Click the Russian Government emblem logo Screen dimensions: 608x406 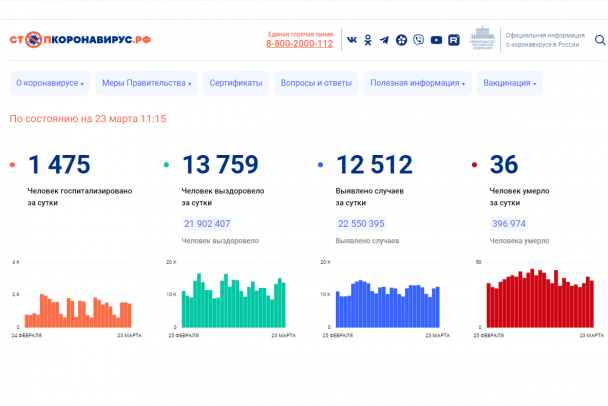pos(482,40)
